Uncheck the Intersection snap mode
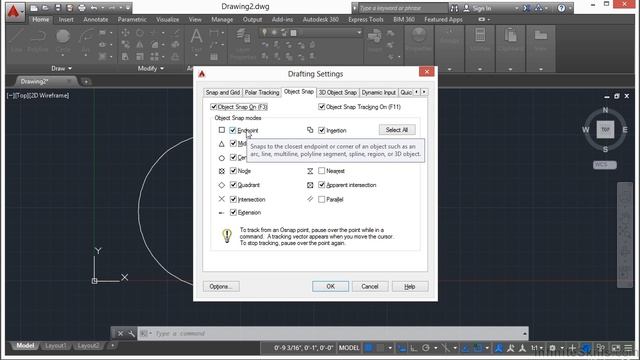This screenshot has width=640, height=360. click(233, 199)
